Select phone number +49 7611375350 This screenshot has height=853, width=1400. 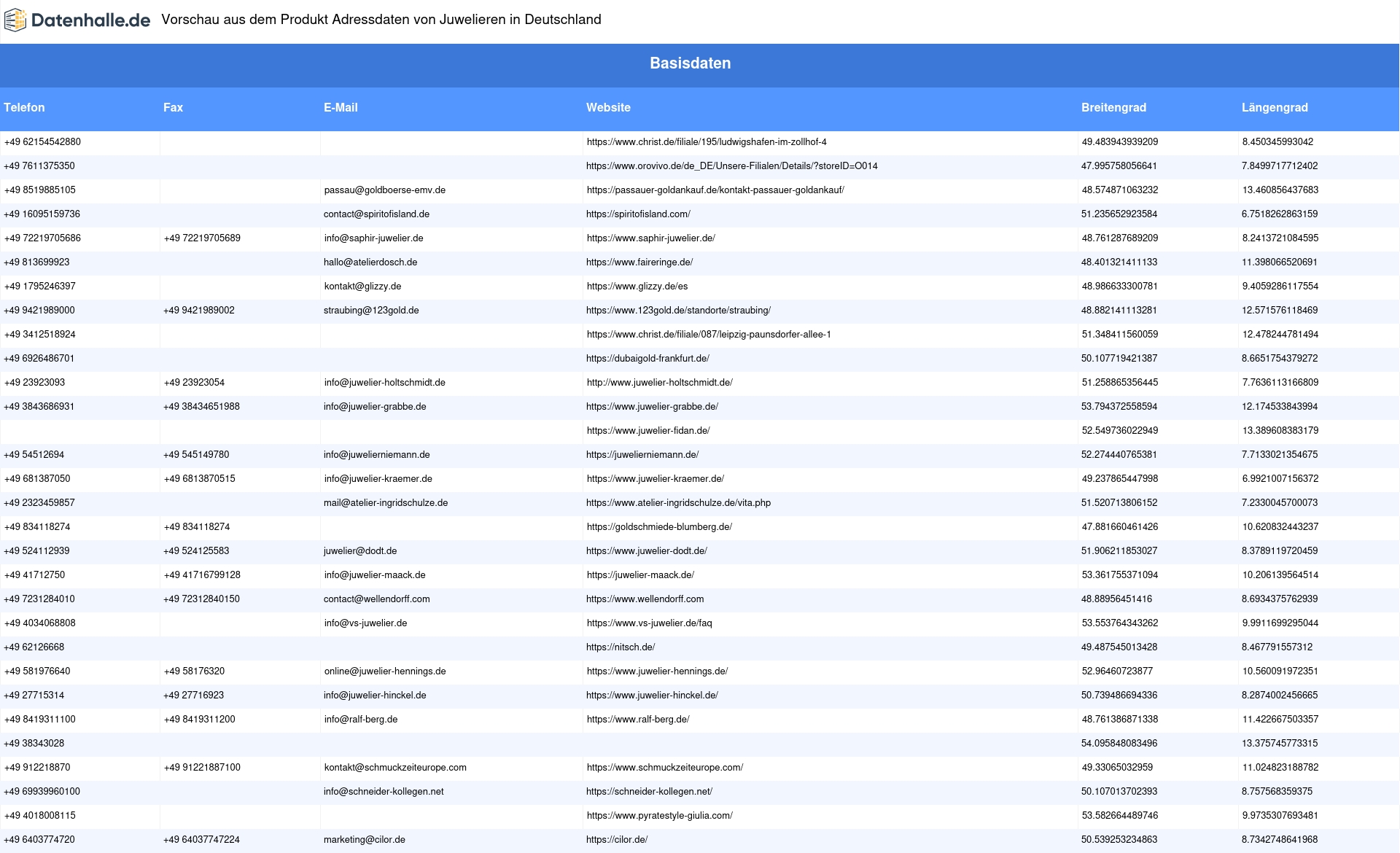tap(39, 166)
